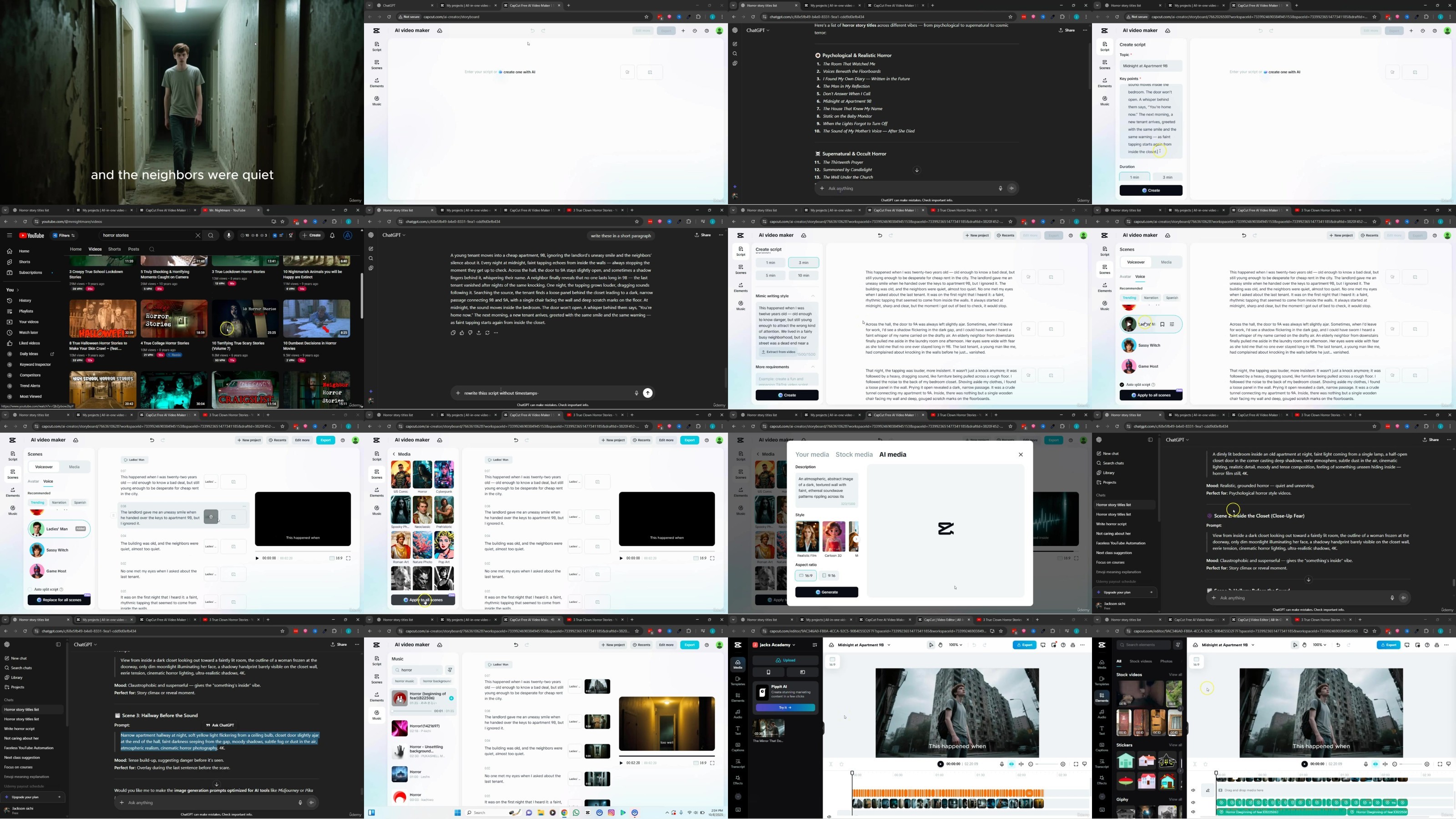Switch to Stock media tab in dialog
Viewport: 1456px width, 819px height.
point(854,455)
